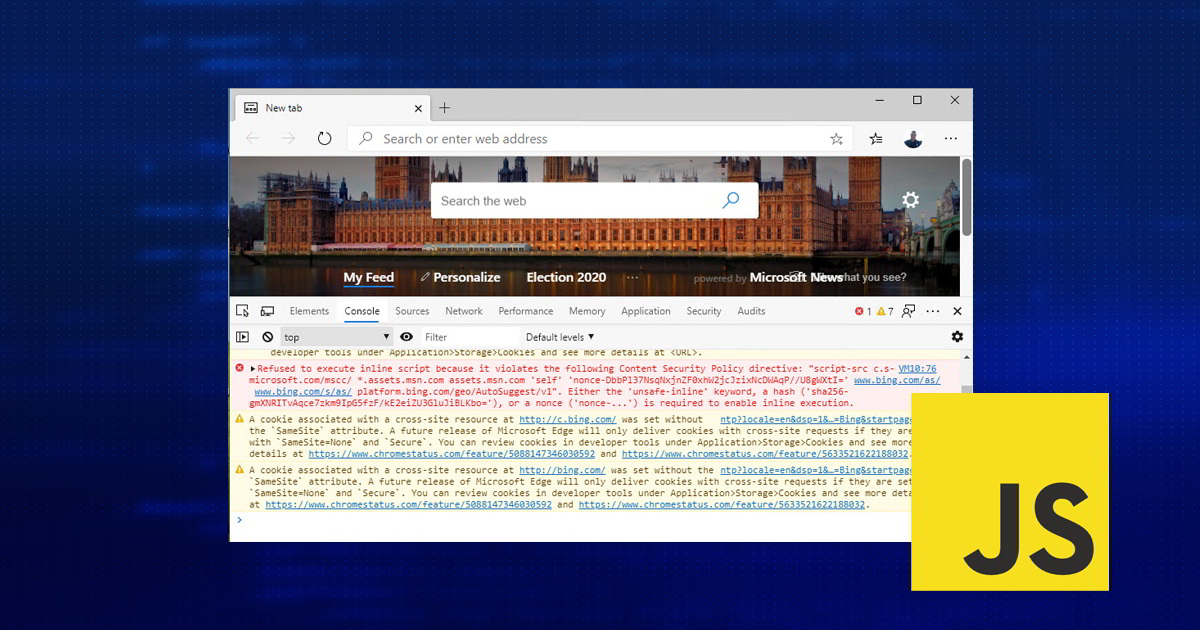
Task: Switch to the Performance tab
Action: point(526,311)
